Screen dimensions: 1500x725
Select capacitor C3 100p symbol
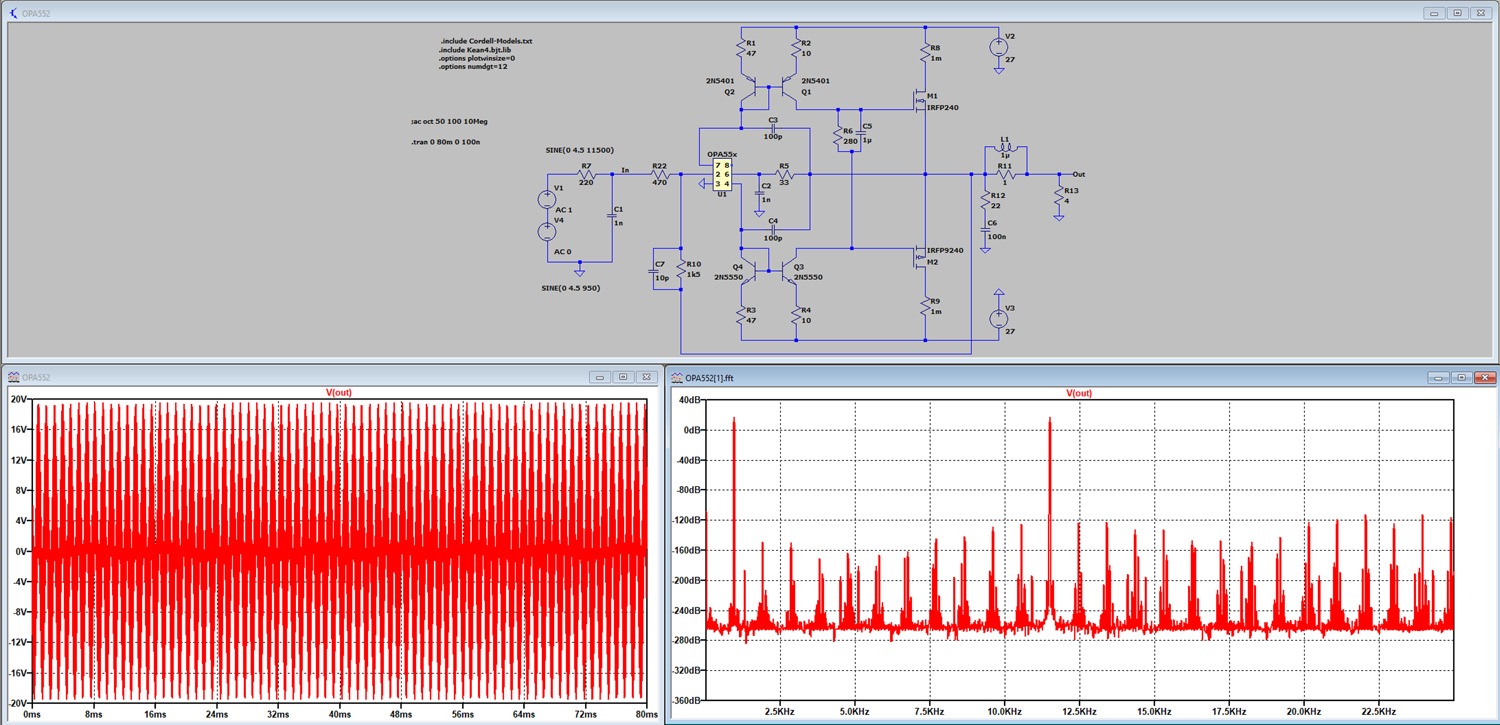(x=774, y=128)
